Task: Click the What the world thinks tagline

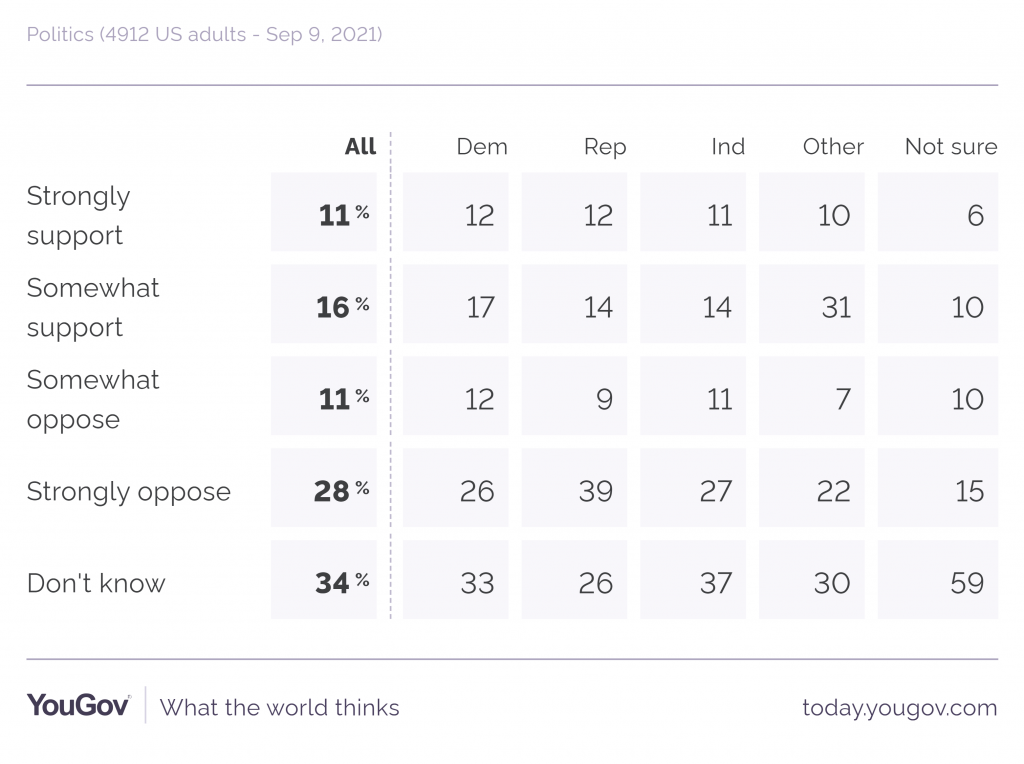Action: pyautogui.click(x=279, y=708)
